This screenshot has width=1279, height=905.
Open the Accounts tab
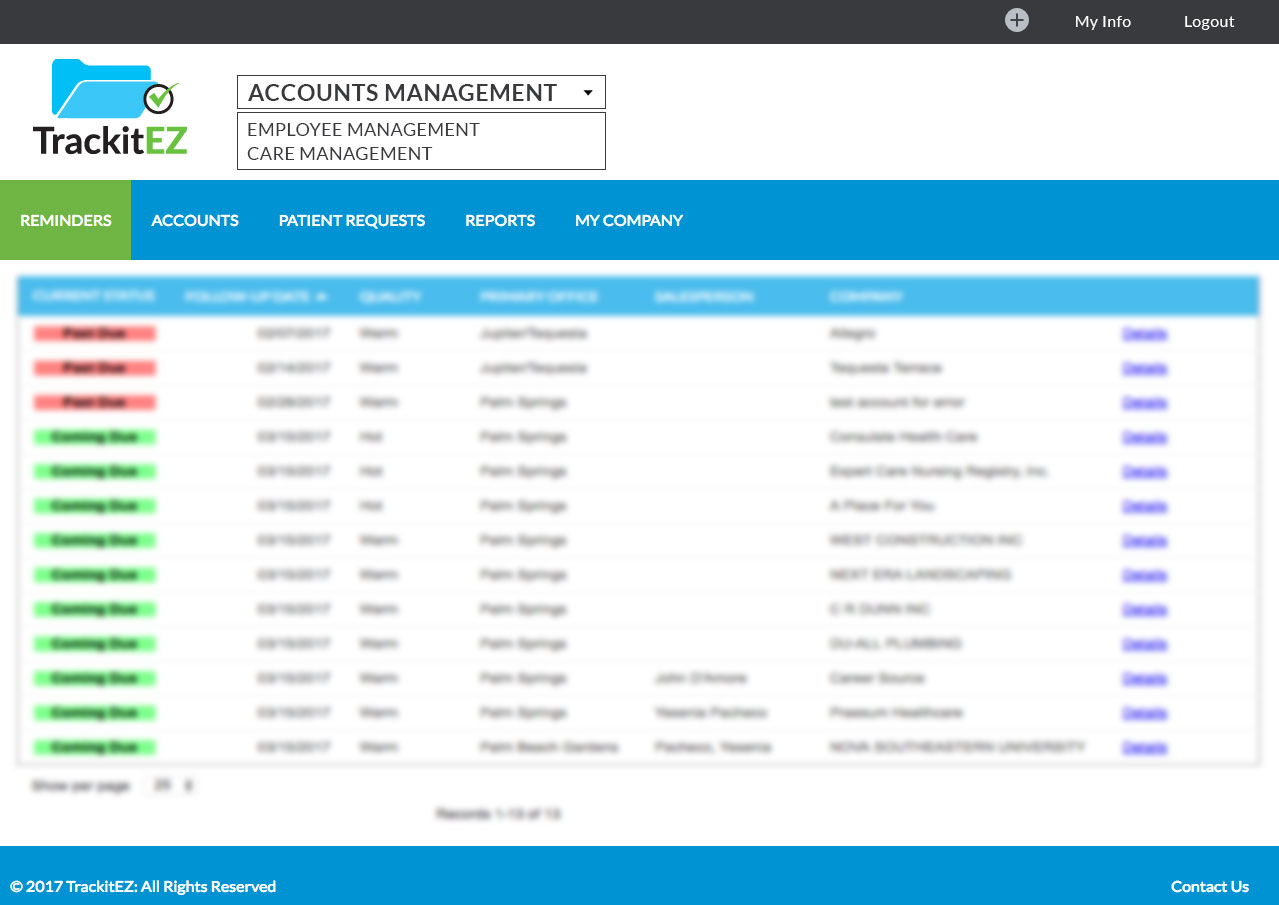click(x=195, y=220)
